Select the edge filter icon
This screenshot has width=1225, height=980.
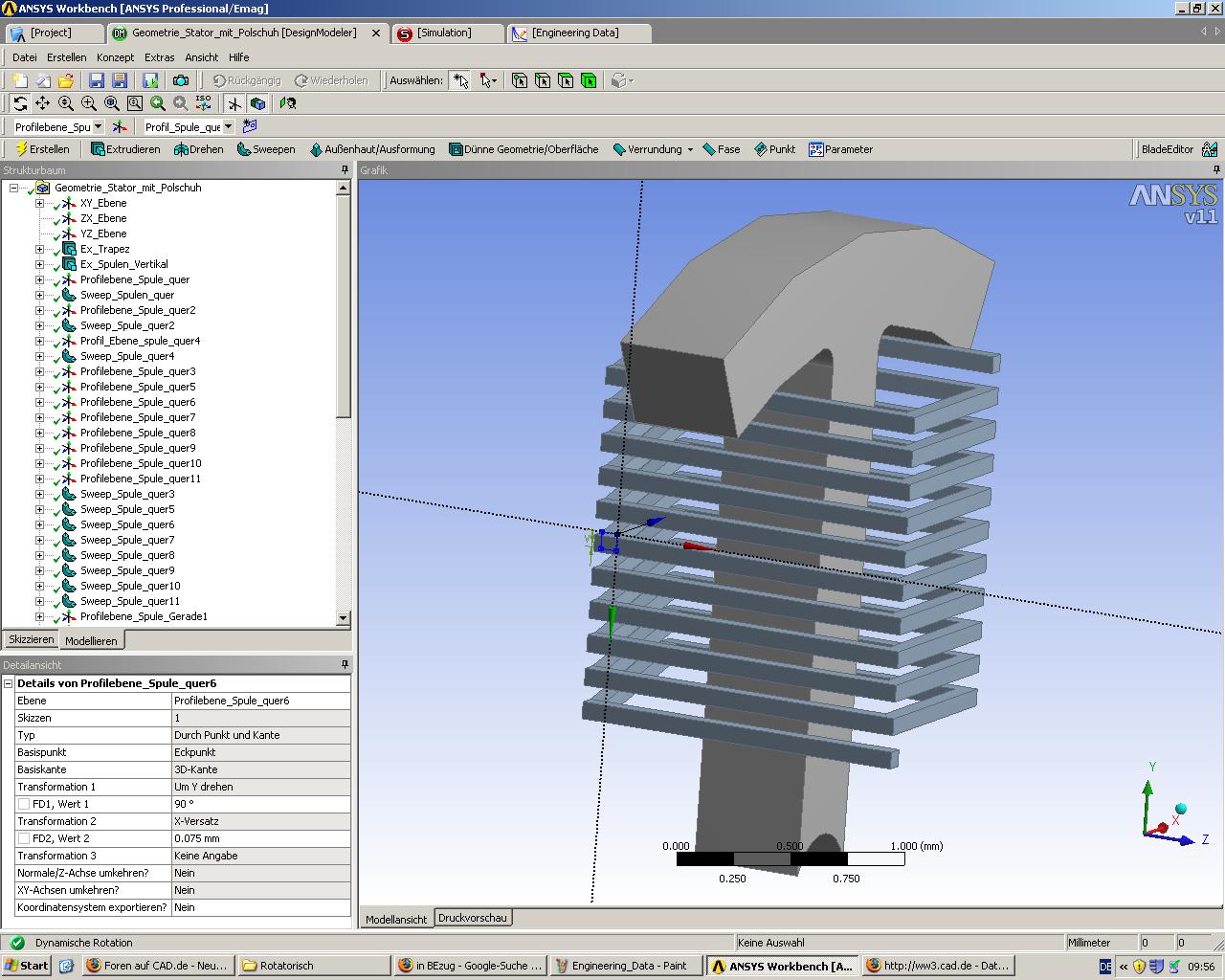click(543, 80)
